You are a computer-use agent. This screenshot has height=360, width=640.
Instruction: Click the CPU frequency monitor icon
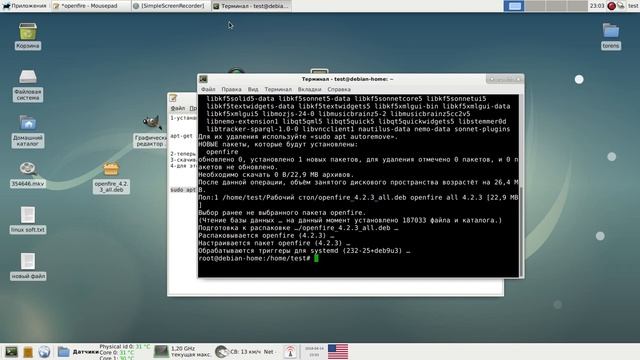(x=161, y=351)
